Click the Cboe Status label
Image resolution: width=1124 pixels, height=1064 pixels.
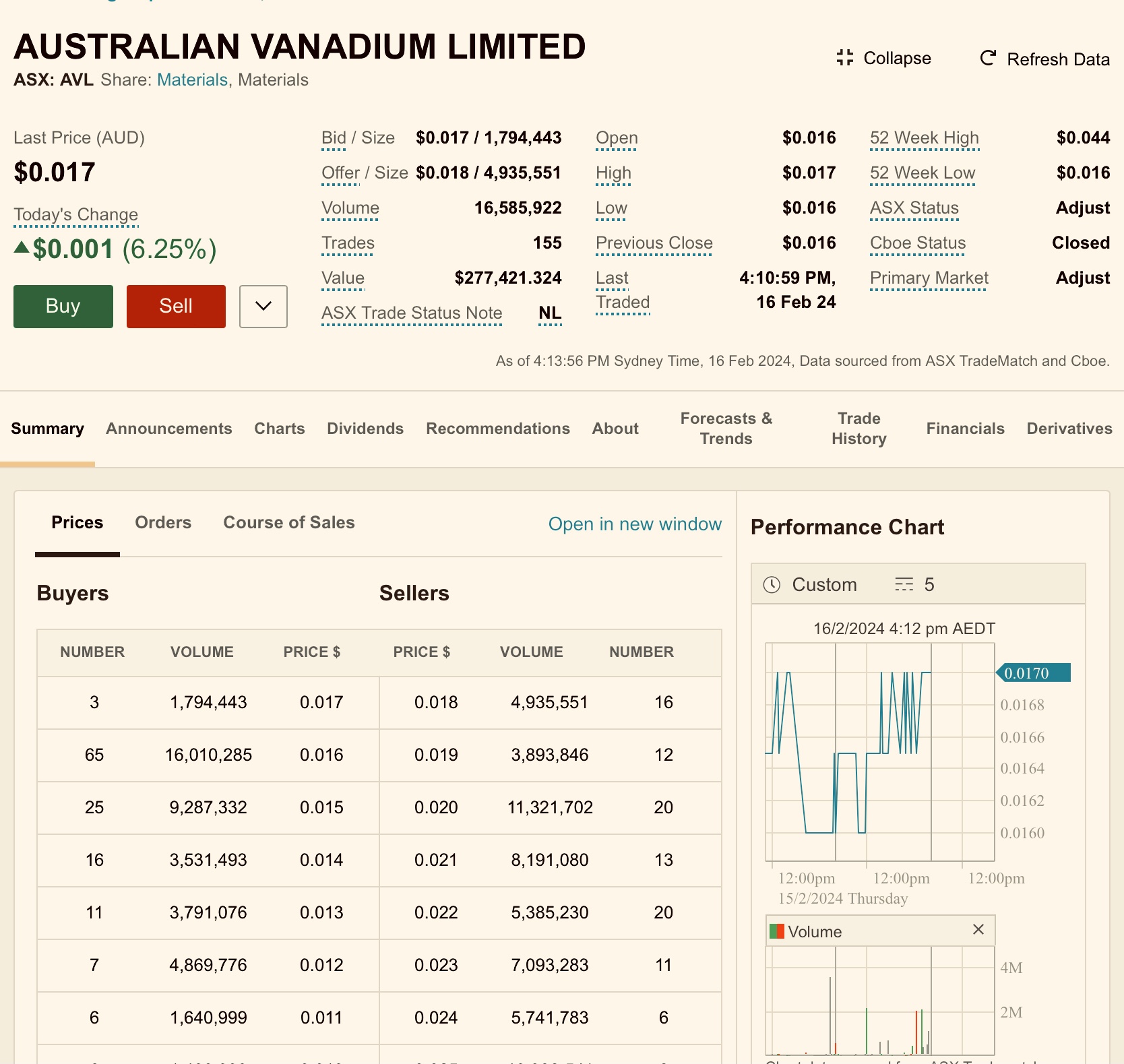(918, 243)
